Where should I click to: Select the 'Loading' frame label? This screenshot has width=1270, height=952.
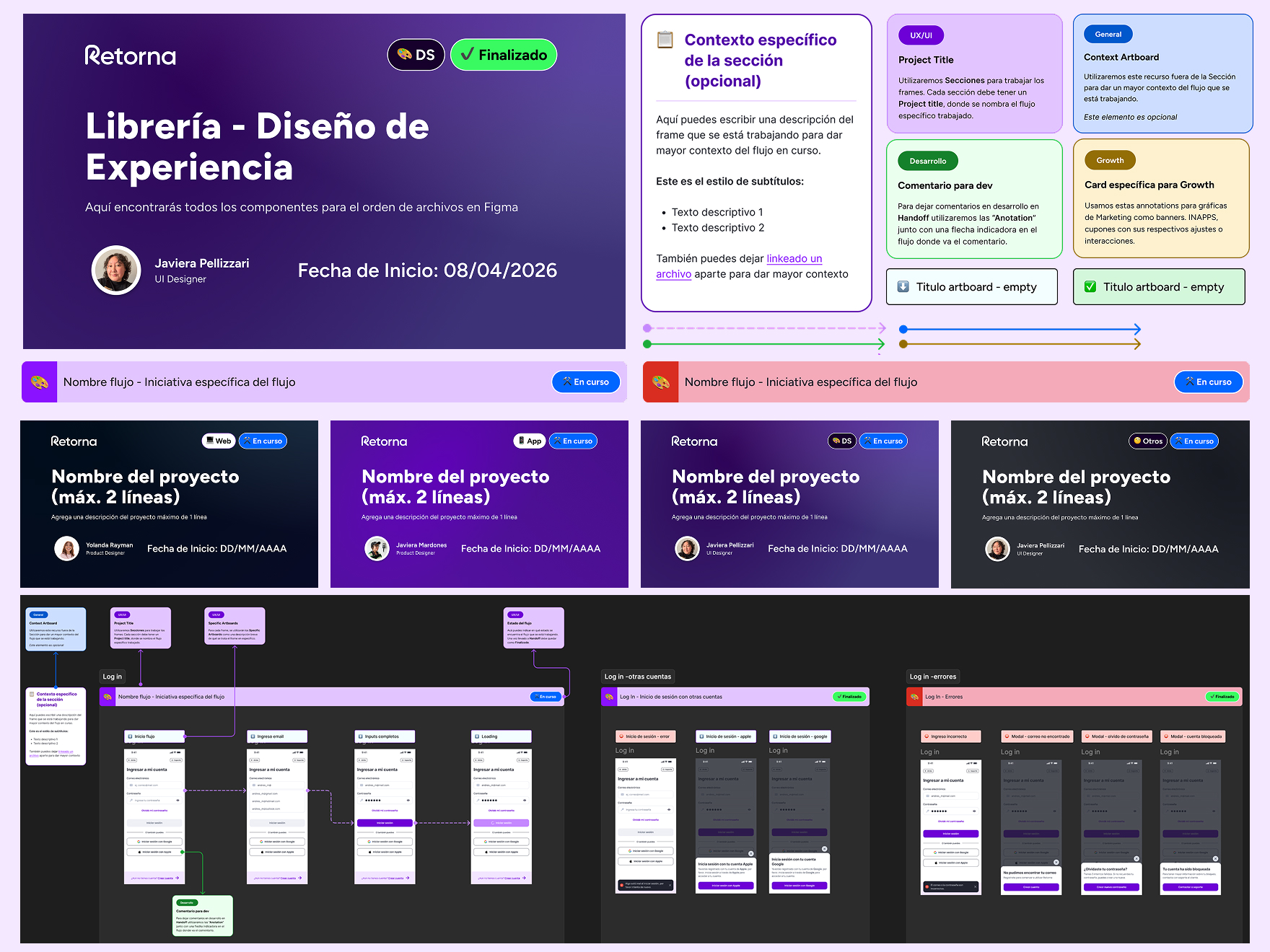(x=502, y=736)
